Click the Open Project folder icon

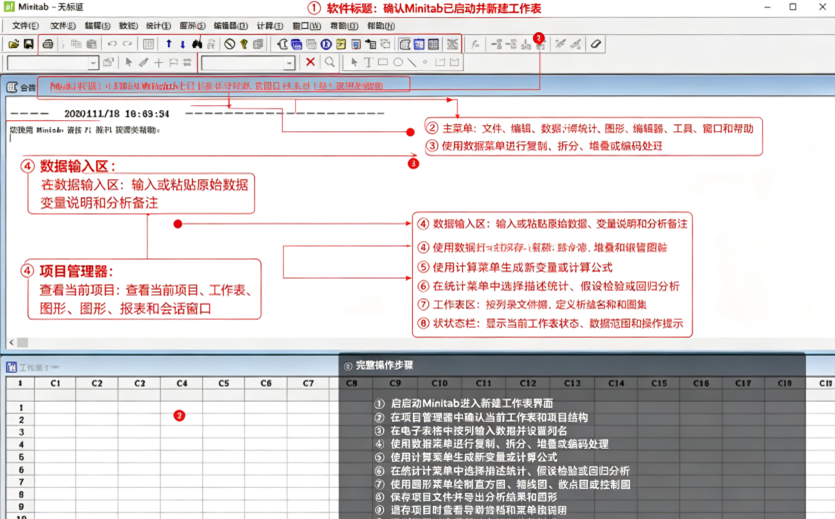[14, 44]
